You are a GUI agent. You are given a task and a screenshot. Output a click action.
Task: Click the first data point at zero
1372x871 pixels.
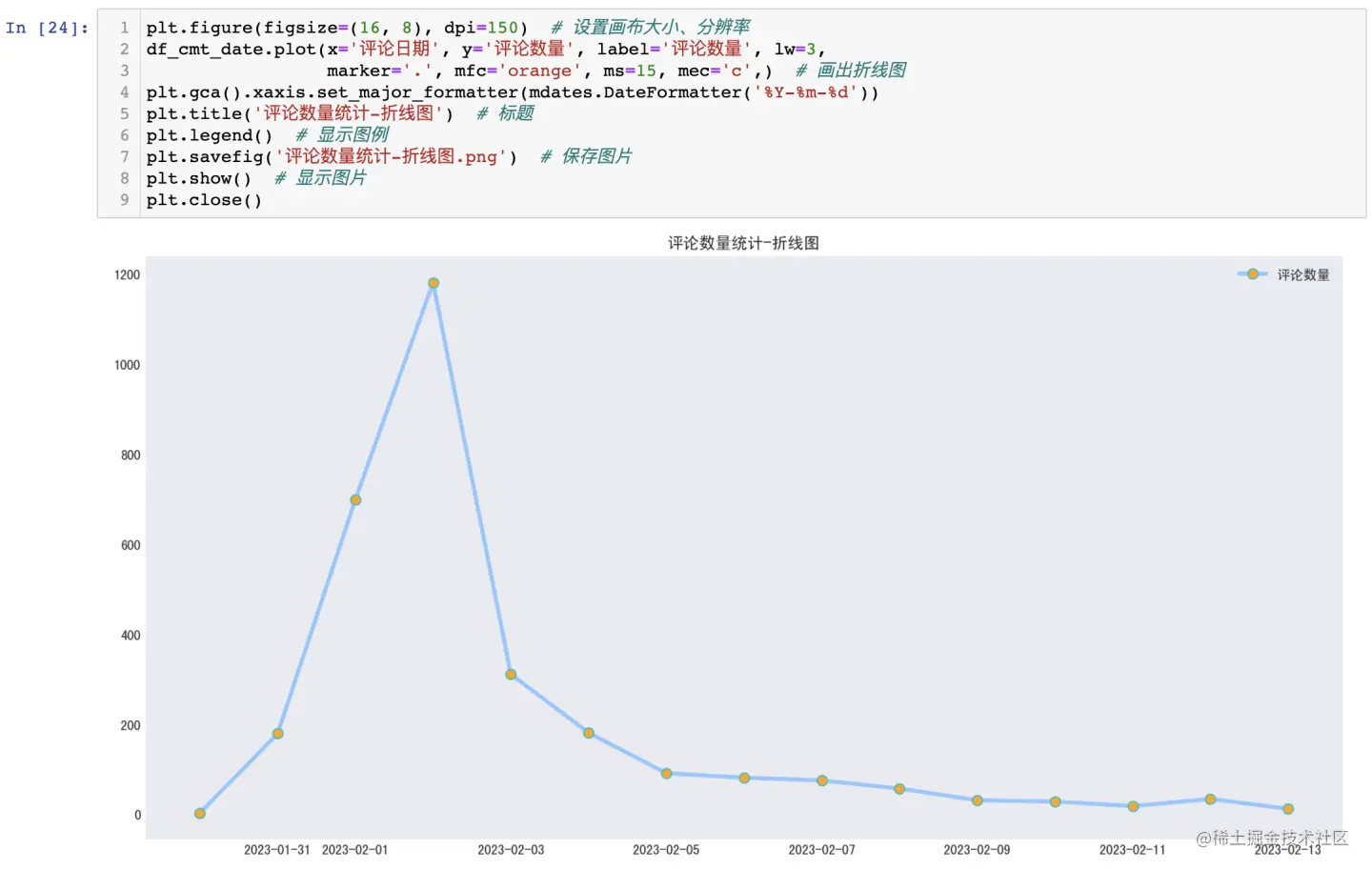(200, 814)
